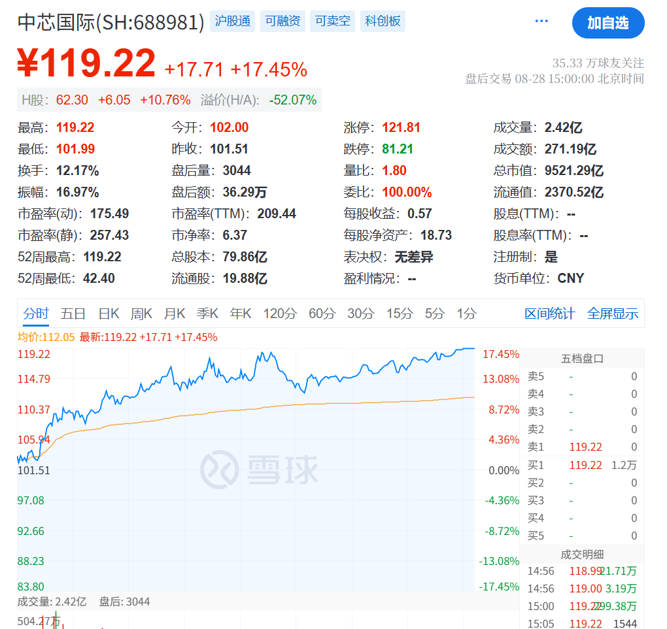
Task: Click the 成交额 value 271.19亿
Action: point(570,149)
